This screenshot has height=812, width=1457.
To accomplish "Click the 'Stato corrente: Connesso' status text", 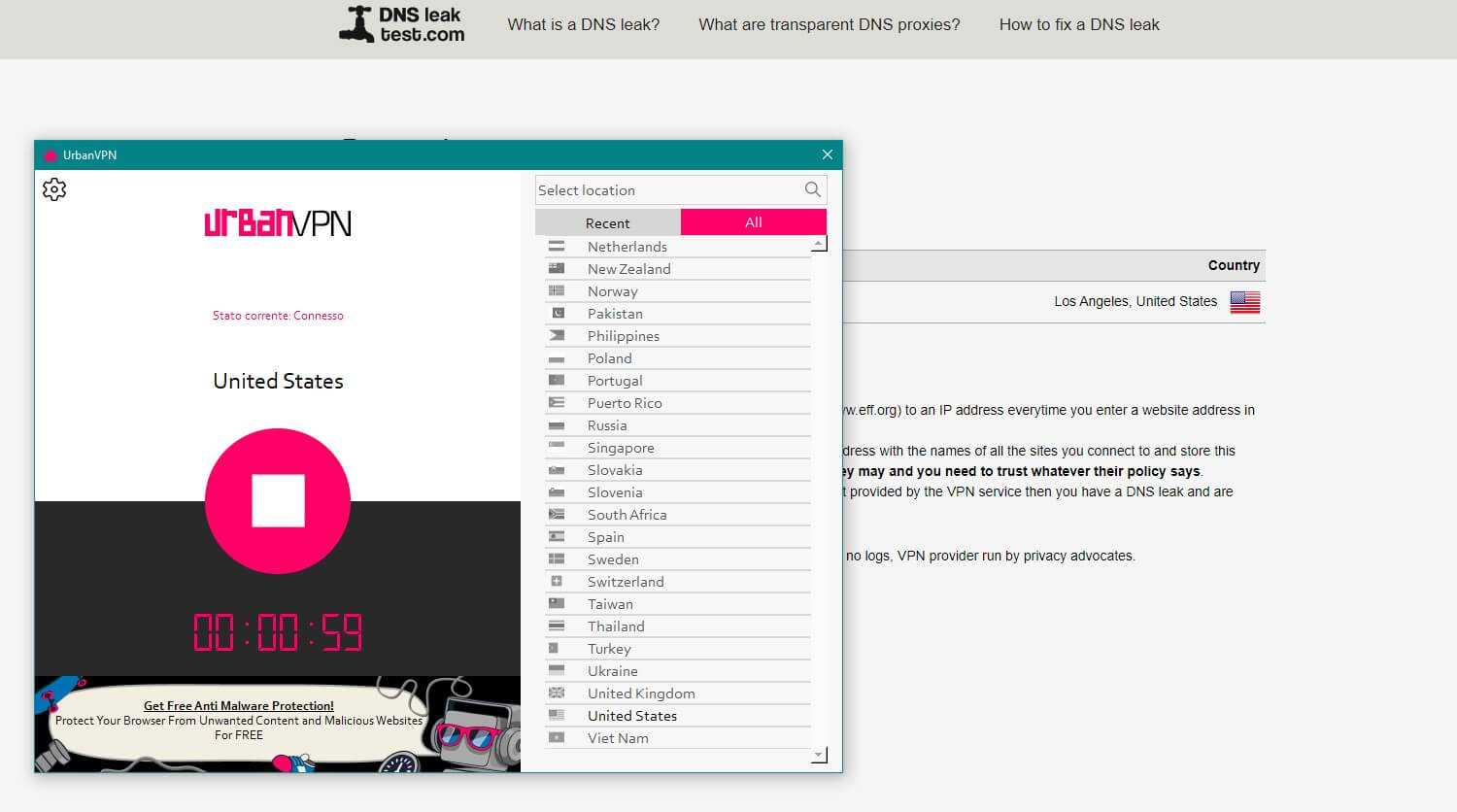I will point(278,316).
